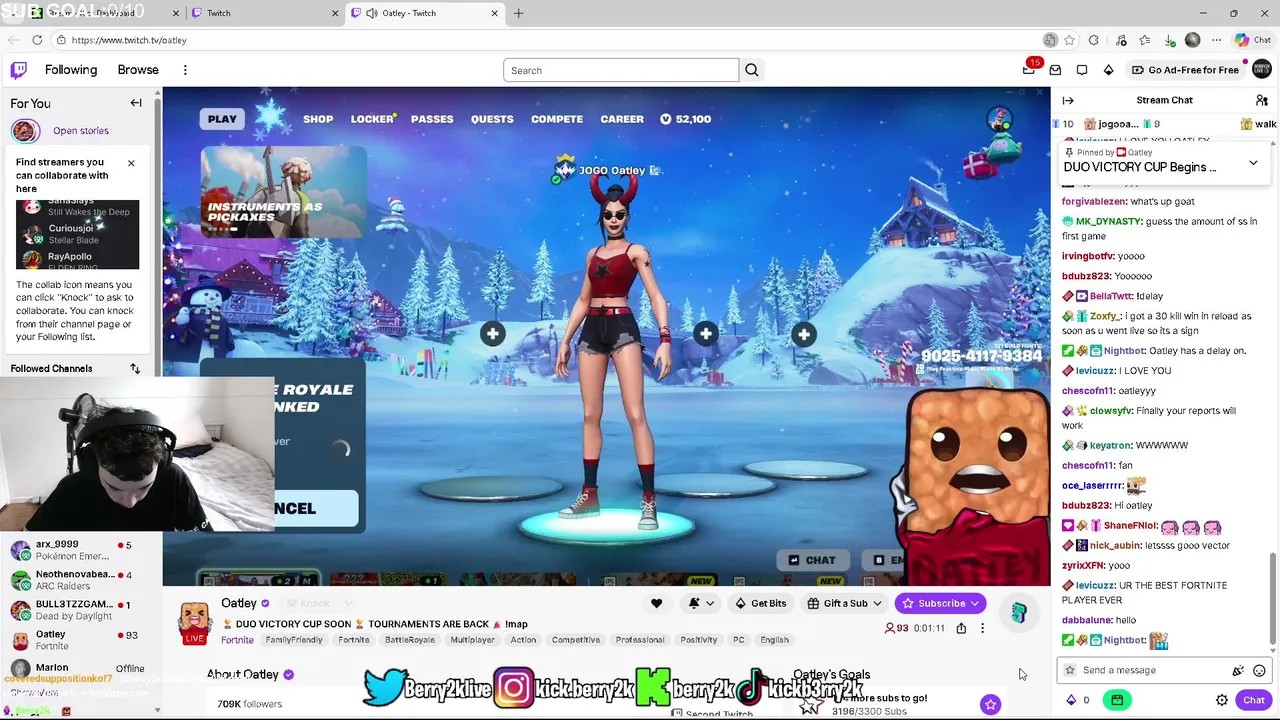The height and width of the screenshot is (720, 1280).
Task: Open the user profile avatar menu
Action: coord(1262,70)
